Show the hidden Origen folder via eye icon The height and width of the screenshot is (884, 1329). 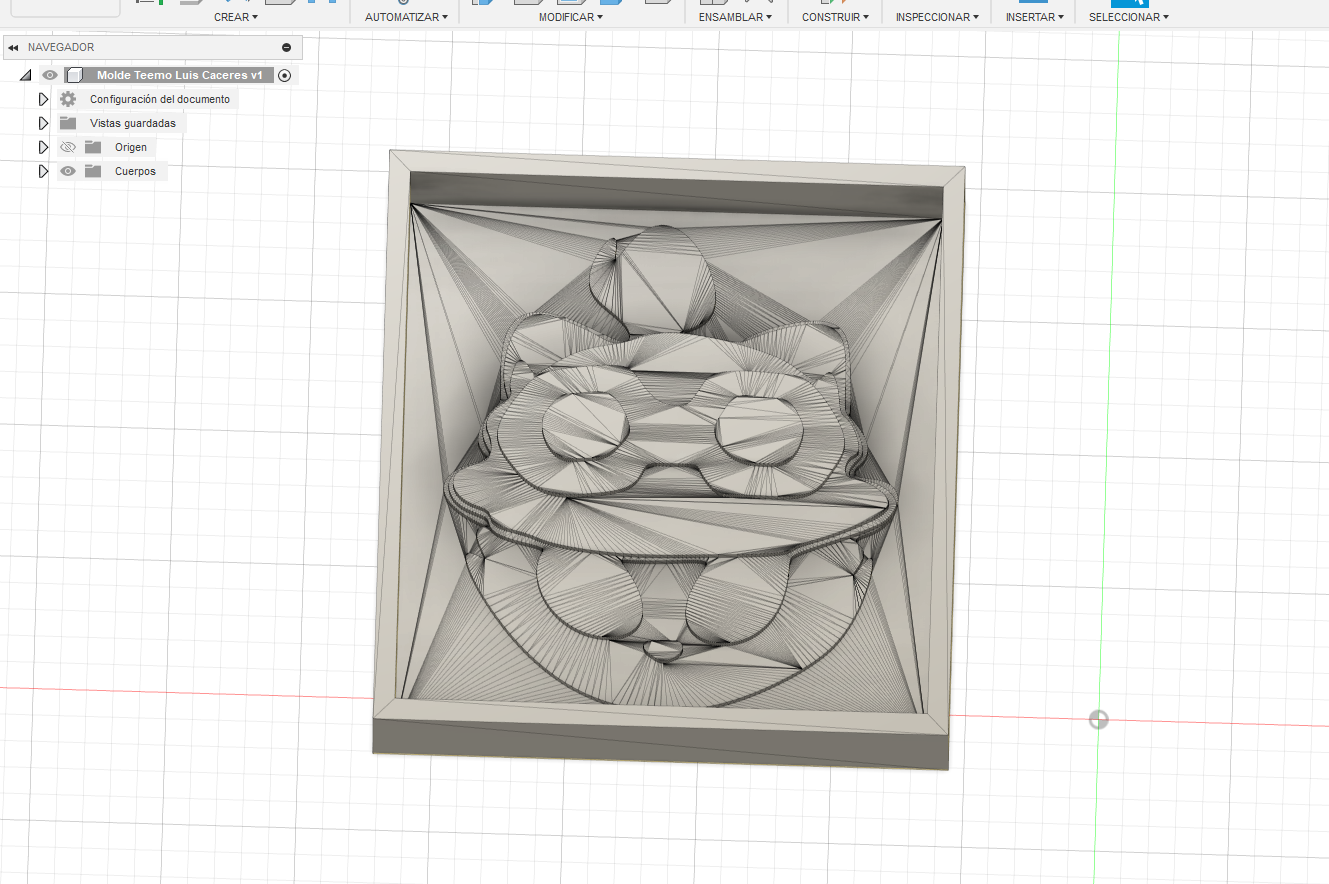68,147
